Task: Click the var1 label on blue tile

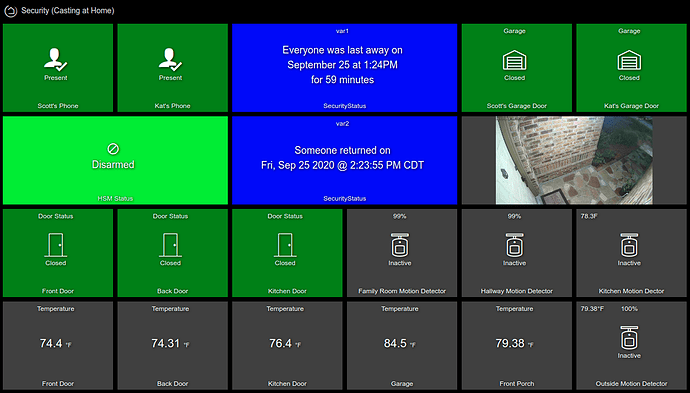Action: point(342,31)
